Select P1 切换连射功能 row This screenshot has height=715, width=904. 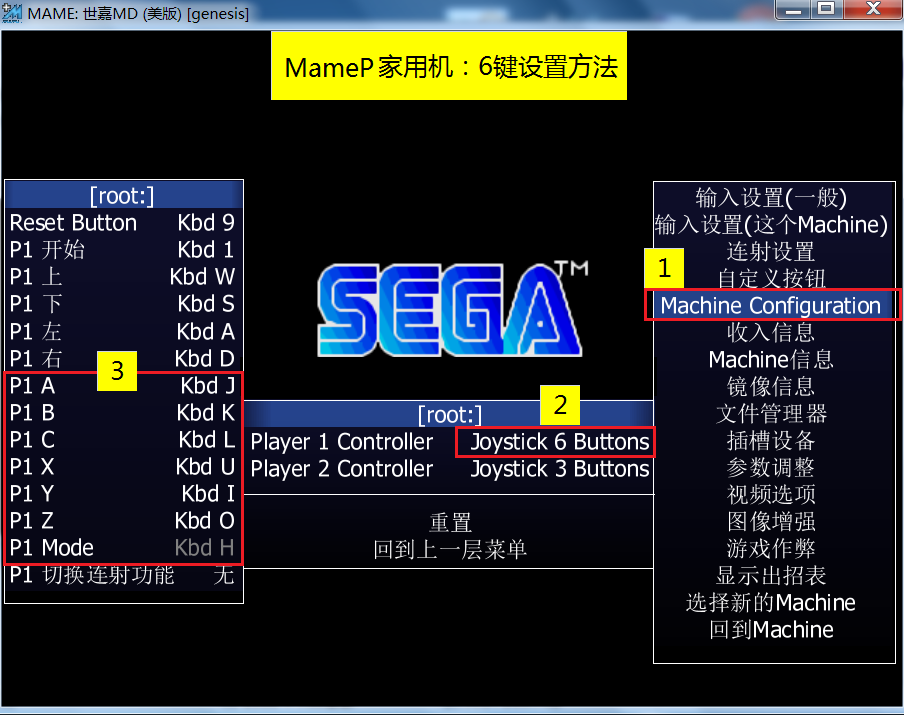tap(123, 575)
